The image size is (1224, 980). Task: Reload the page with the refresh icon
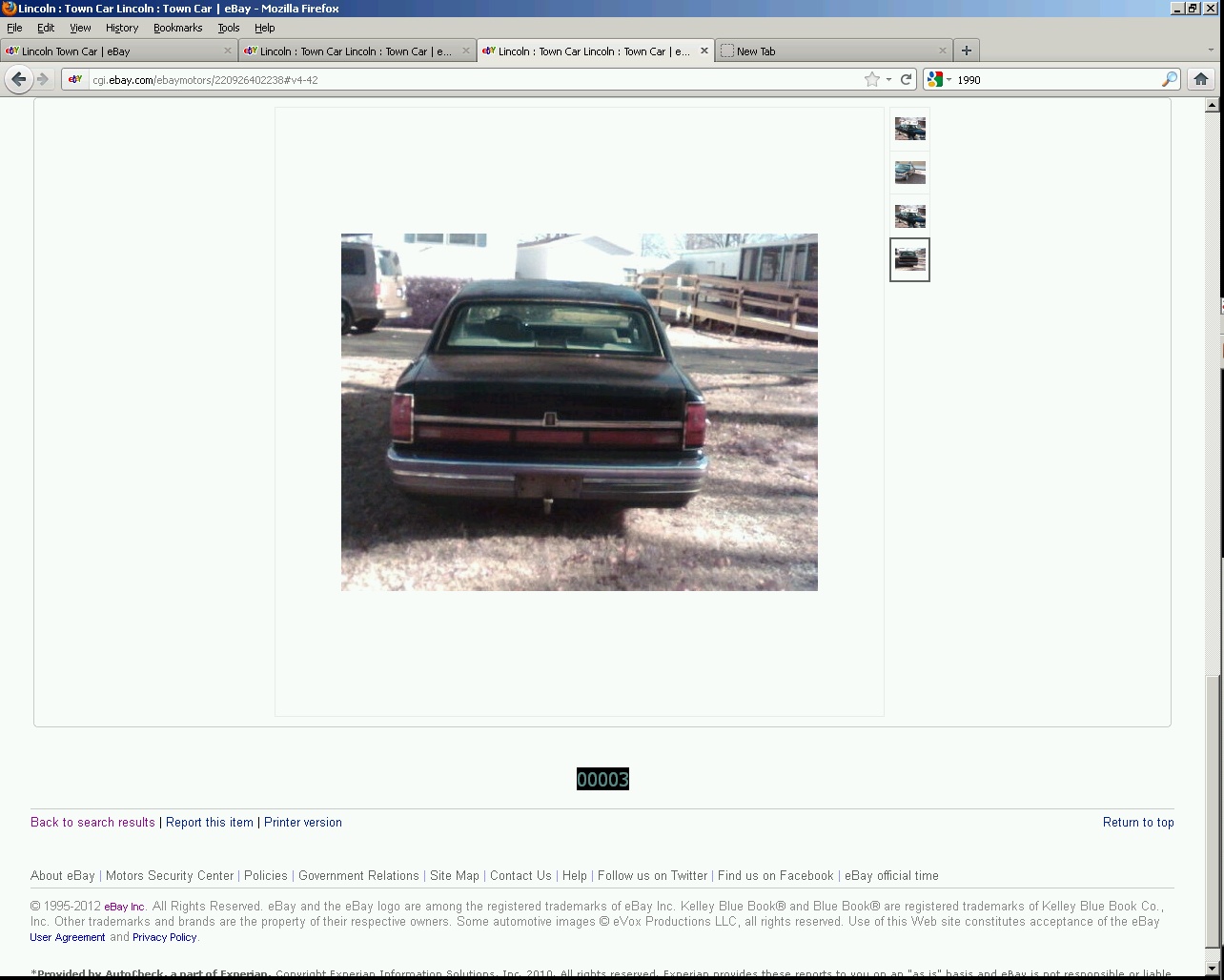[907, 80]
